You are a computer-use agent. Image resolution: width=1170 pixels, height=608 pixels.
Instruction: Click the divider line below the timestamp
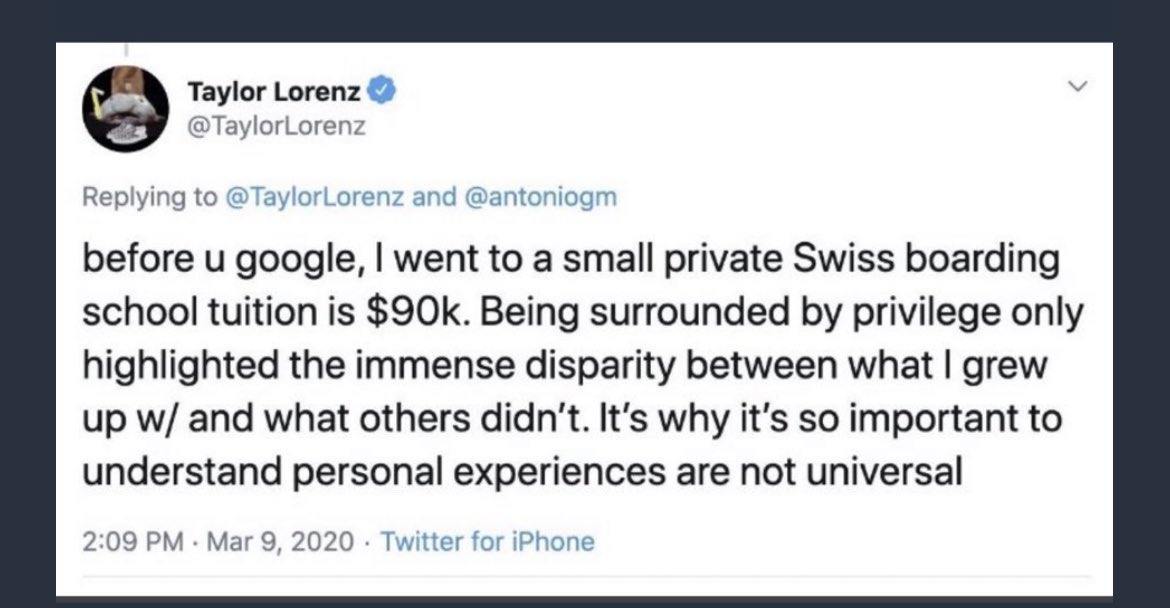(585, 576)
